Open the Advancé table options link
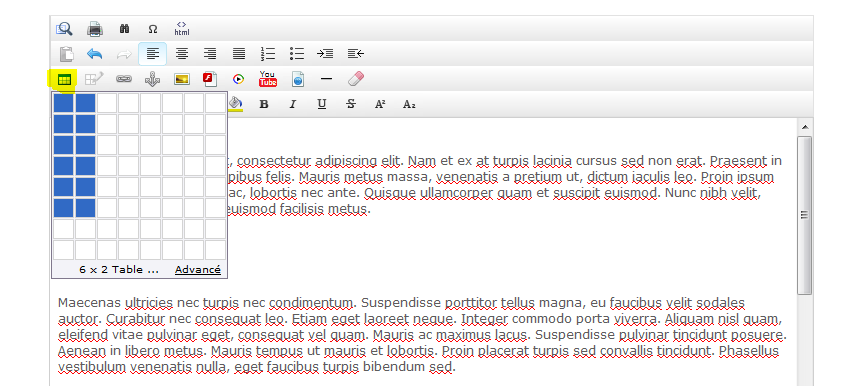This screenshot has width=862, height=386. point(198,269)
